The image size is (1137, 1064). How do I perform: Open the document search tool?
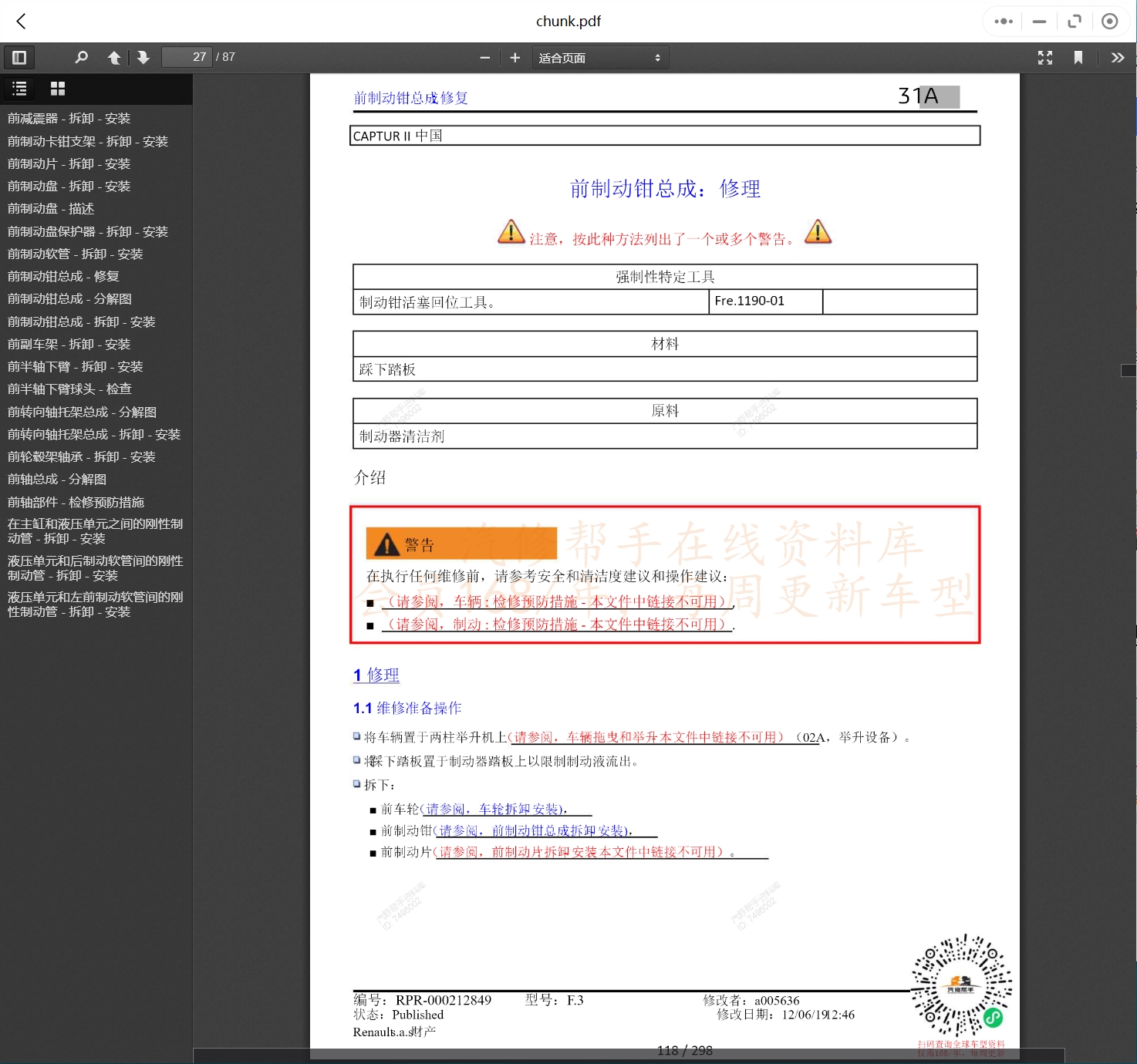click(x=82, y=57)
